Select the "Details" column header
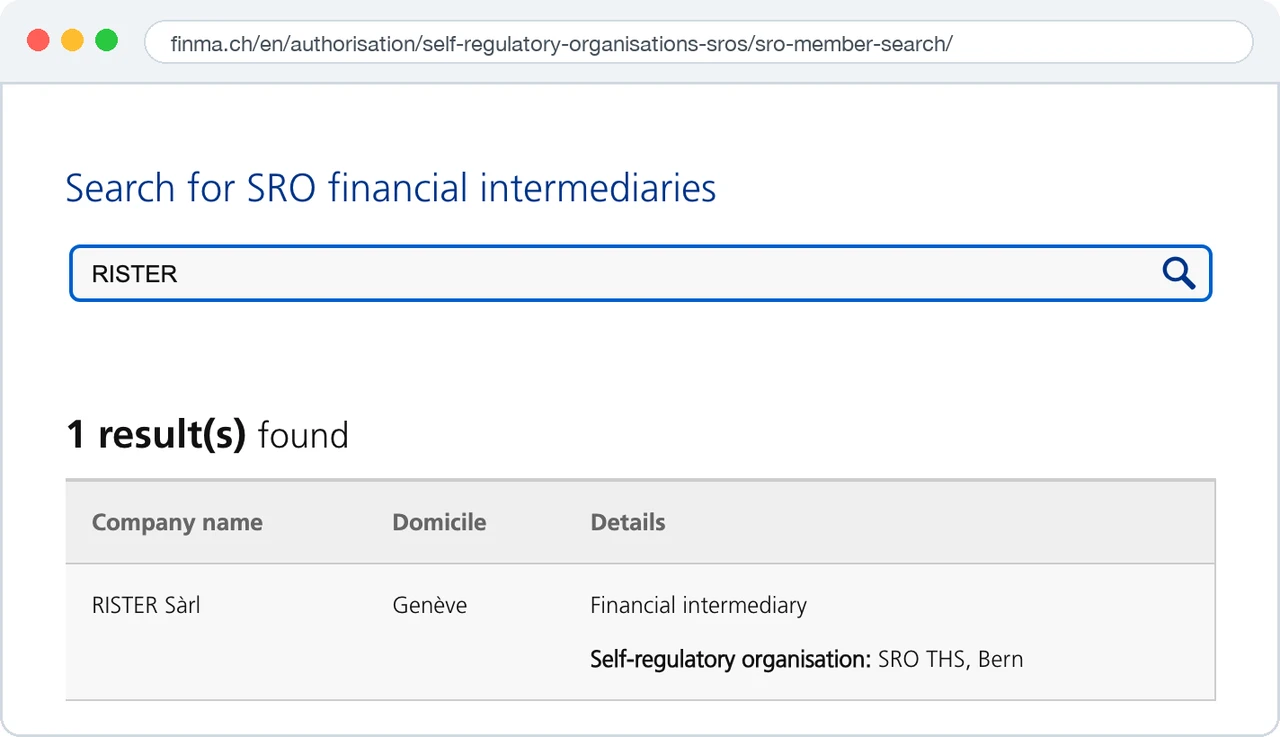The height and width of the screenshot is (737, 1280). 628,522
